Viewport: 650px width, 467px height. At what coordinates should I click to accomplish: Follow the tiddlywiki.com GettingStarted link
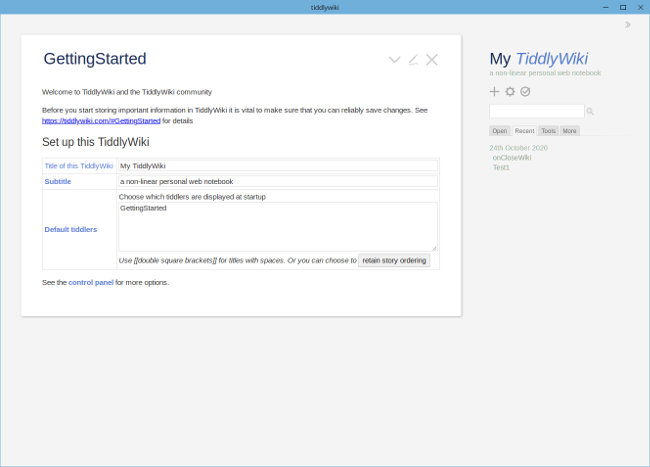click(x=101, y=121)
